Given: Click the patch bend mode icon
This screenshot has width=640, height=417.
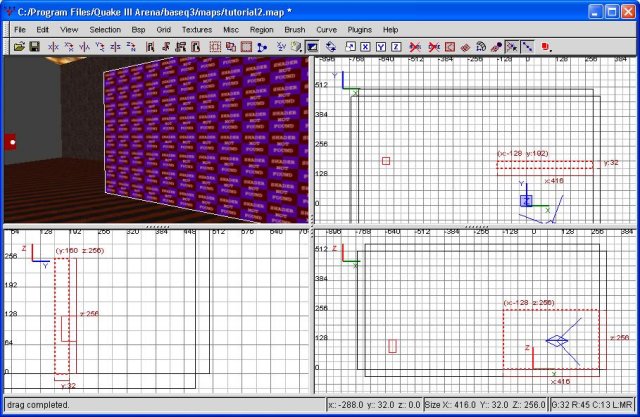Looking at the screenshot, I should pos(481,47).
